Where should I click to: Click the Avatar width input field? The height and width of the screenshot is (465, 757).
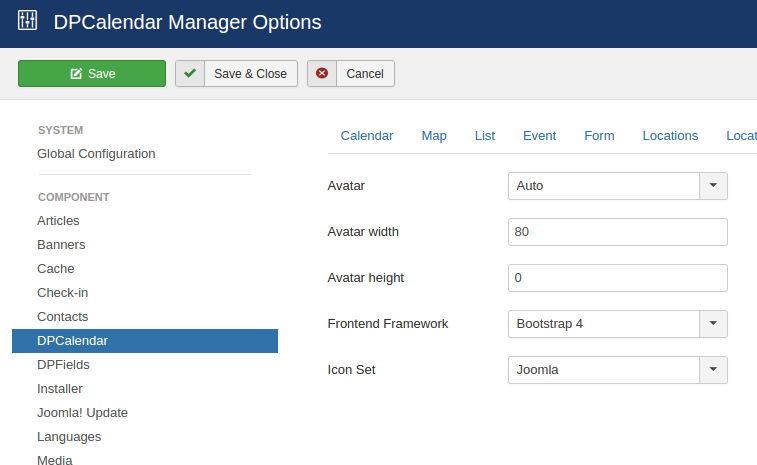[x=617, y=232]
